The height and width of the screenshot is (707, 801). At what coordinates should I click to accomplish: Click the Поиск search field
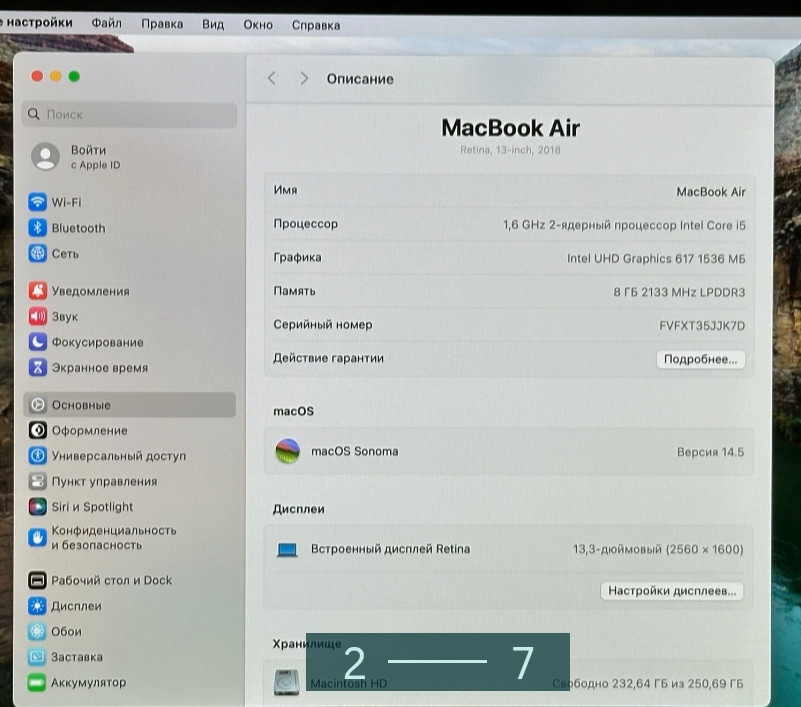point(128,114)
